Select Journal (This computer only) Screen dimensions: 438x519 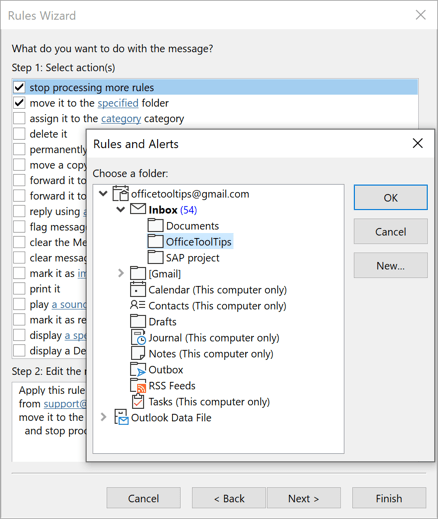click(214, 338)
